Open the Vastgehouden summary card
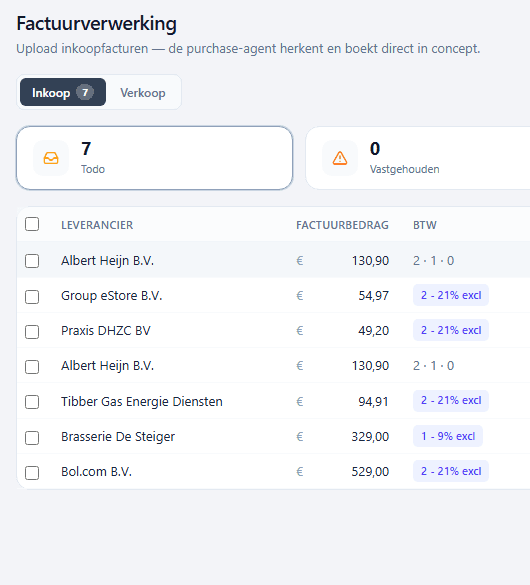The width and height of the screenshot is (530, 585). click(418, 158)
